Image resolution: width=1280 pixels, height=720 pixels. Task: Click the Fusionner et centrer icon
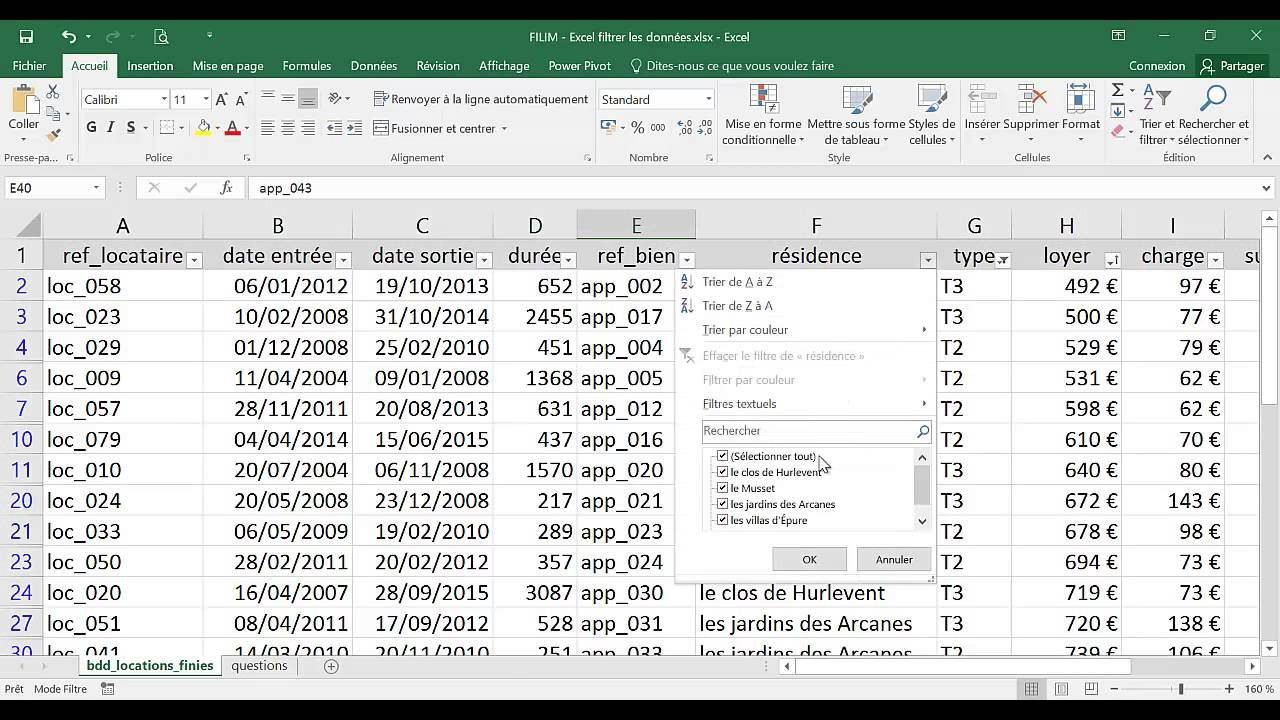coord(384,128)
